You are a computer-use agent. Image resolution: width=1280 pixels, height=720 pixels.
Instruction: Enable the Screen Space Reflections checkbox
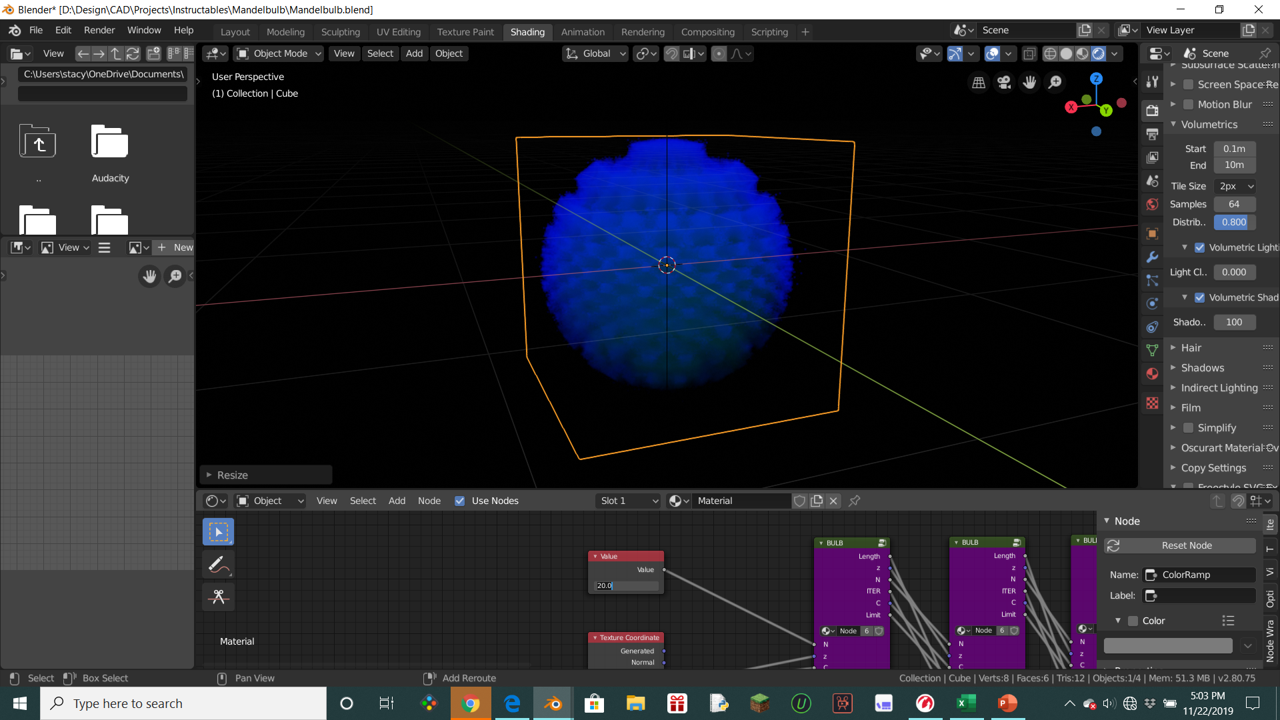pos(1188,84)
